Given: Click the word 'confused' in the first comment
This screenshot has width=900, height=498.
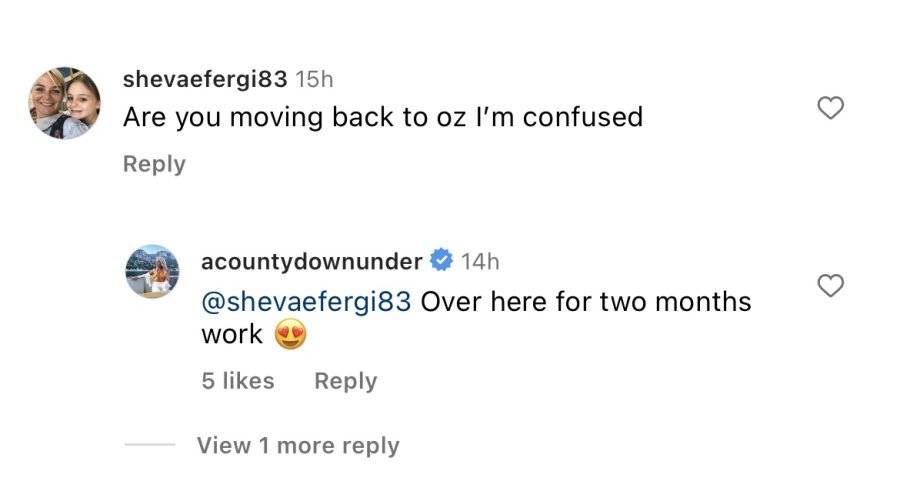Looking at the screenshot, I should [583, 117].
